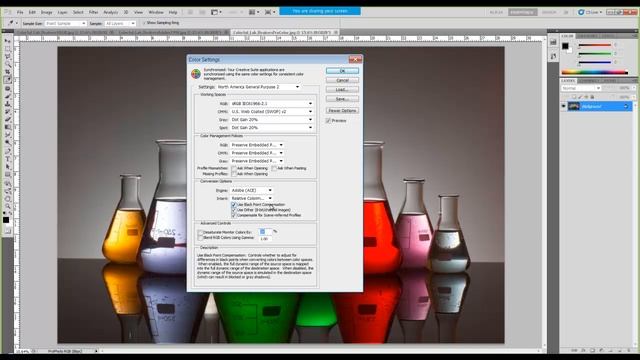Screen dimensions: 640x360
Task: Click the color spectrum ramp bar
Action: pos(595,73)
